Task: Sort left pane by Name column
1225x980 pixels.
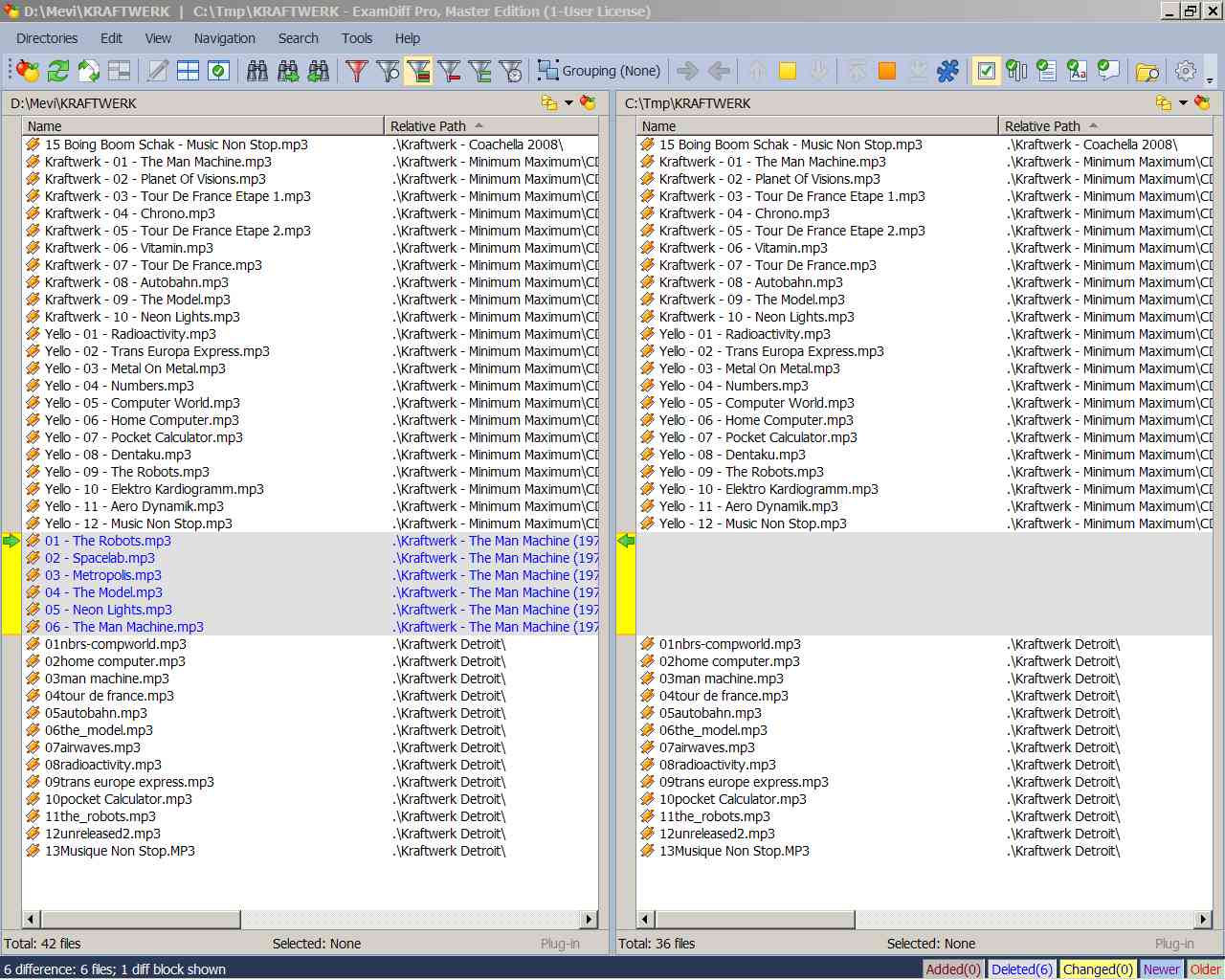Action: click(204, 125)
